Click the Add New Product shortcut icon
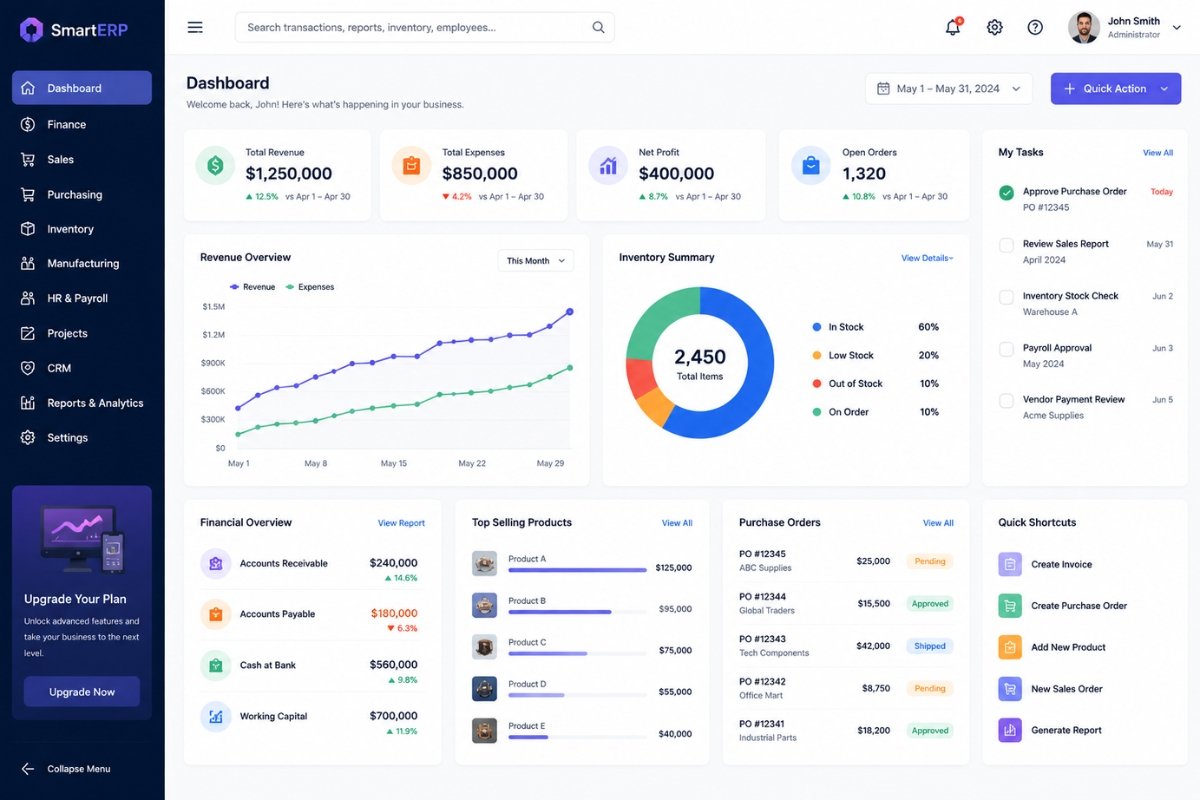The image size is (1200, 800). point(1010,647)
